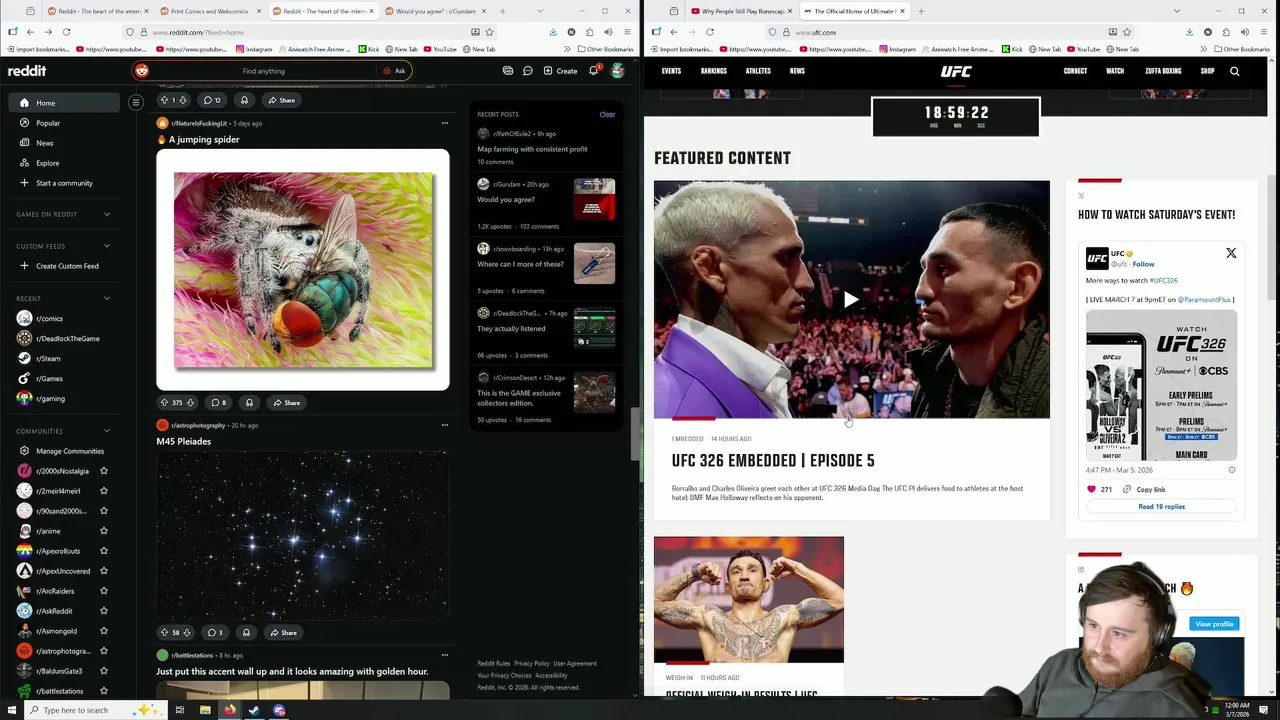This screenshot has height=720, width=1280.
Task: Like the embedded UFC tweet heart
Action: [x=1092, y=489]
